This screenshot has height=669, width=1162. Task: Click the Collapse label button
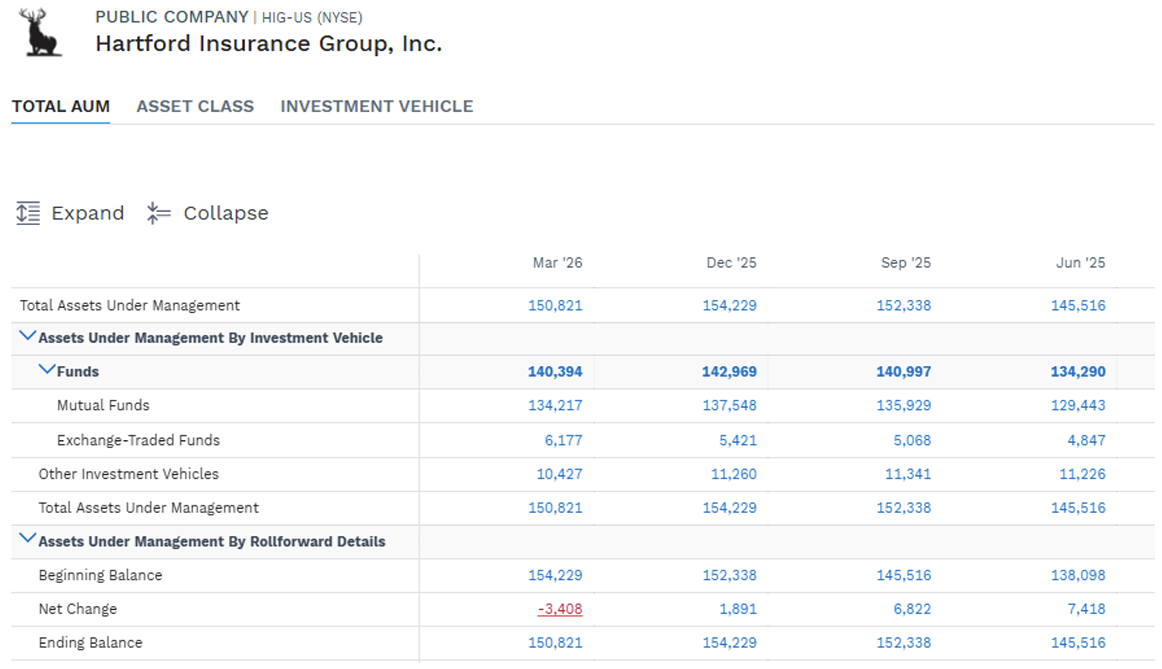click(226, 213)
